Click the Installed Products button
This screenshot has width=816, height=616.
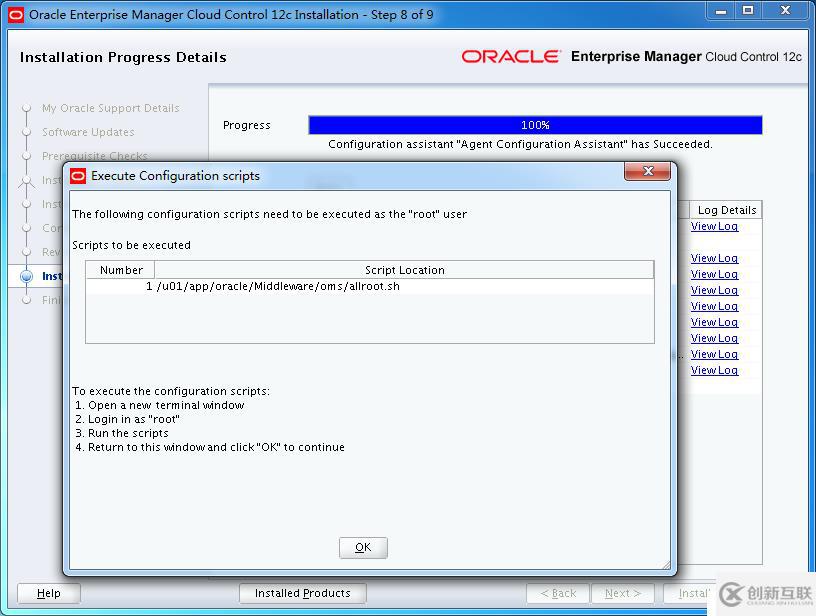pos(302,593)
